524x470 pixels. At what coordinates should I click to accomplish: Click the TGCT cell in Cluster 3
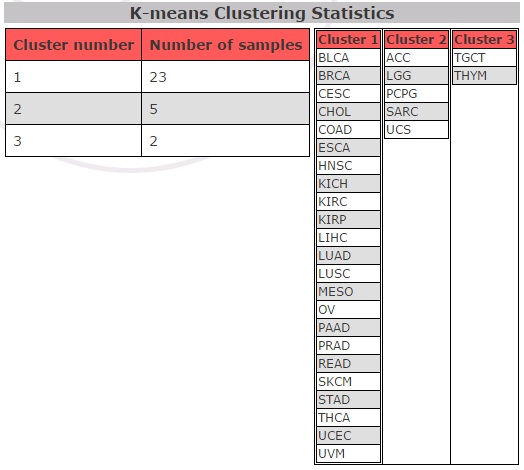click(x=484, y=58)
